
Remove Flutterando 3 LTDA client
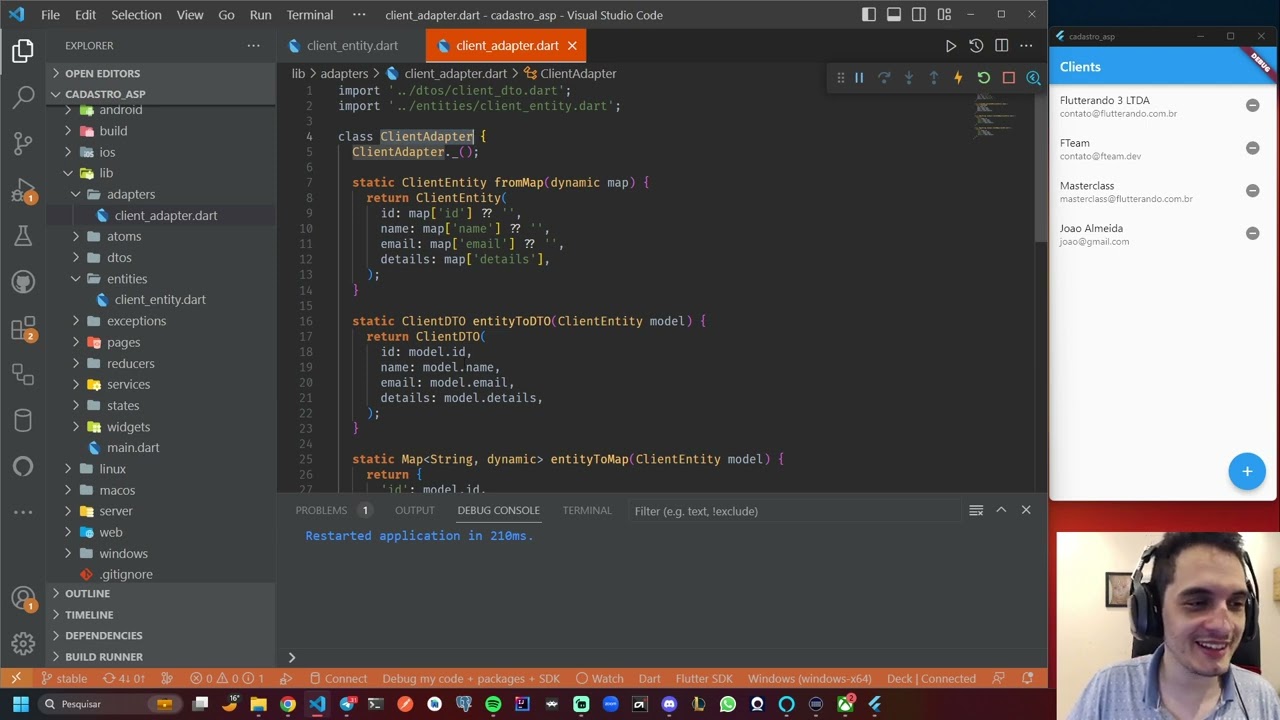[x=1252, y=105]
